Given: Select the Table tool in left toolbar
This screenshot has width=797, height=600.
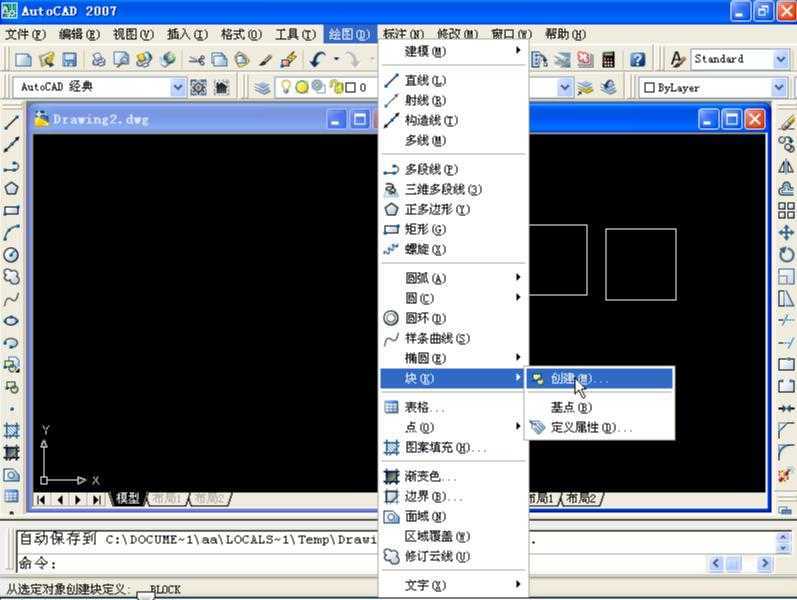Looking at the screenshot, I should click(x=11, y=496).
